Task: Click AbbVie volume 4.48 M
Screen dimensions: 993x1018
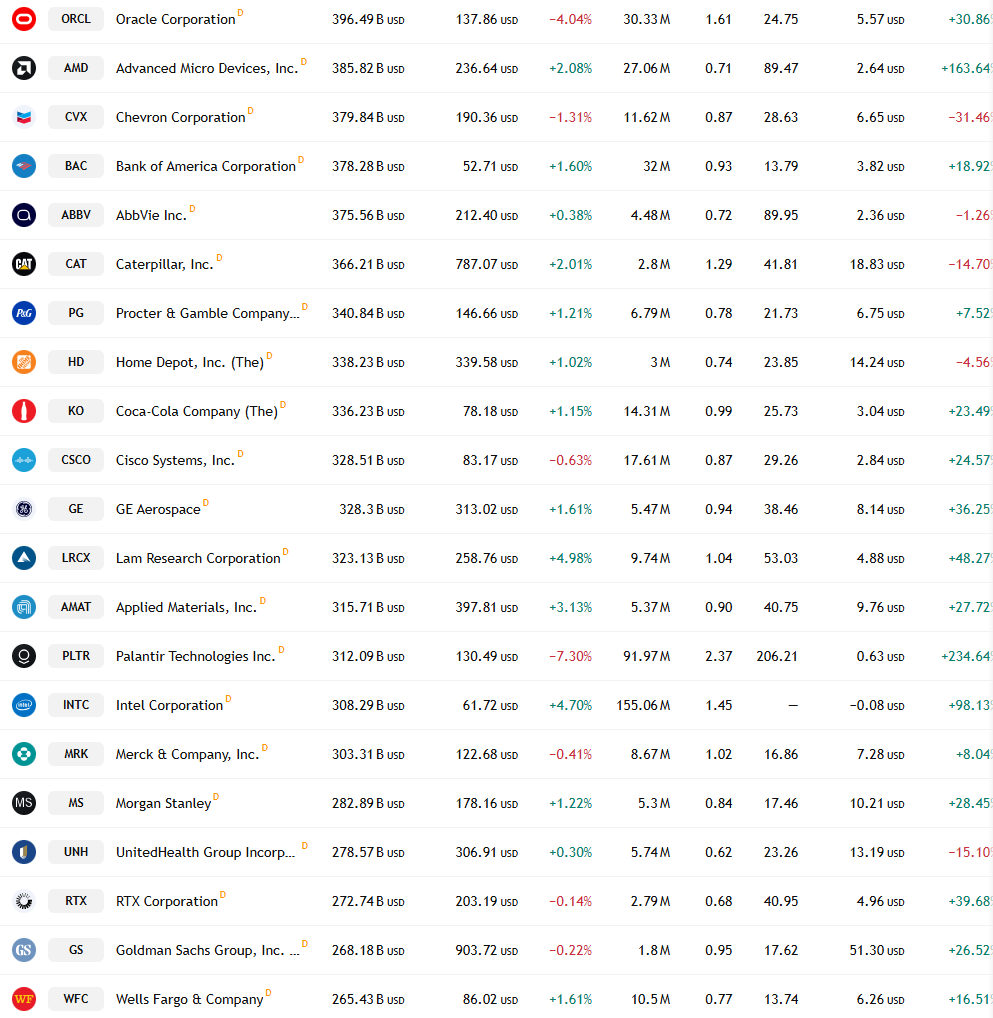Action: click(x=650, y=215)
